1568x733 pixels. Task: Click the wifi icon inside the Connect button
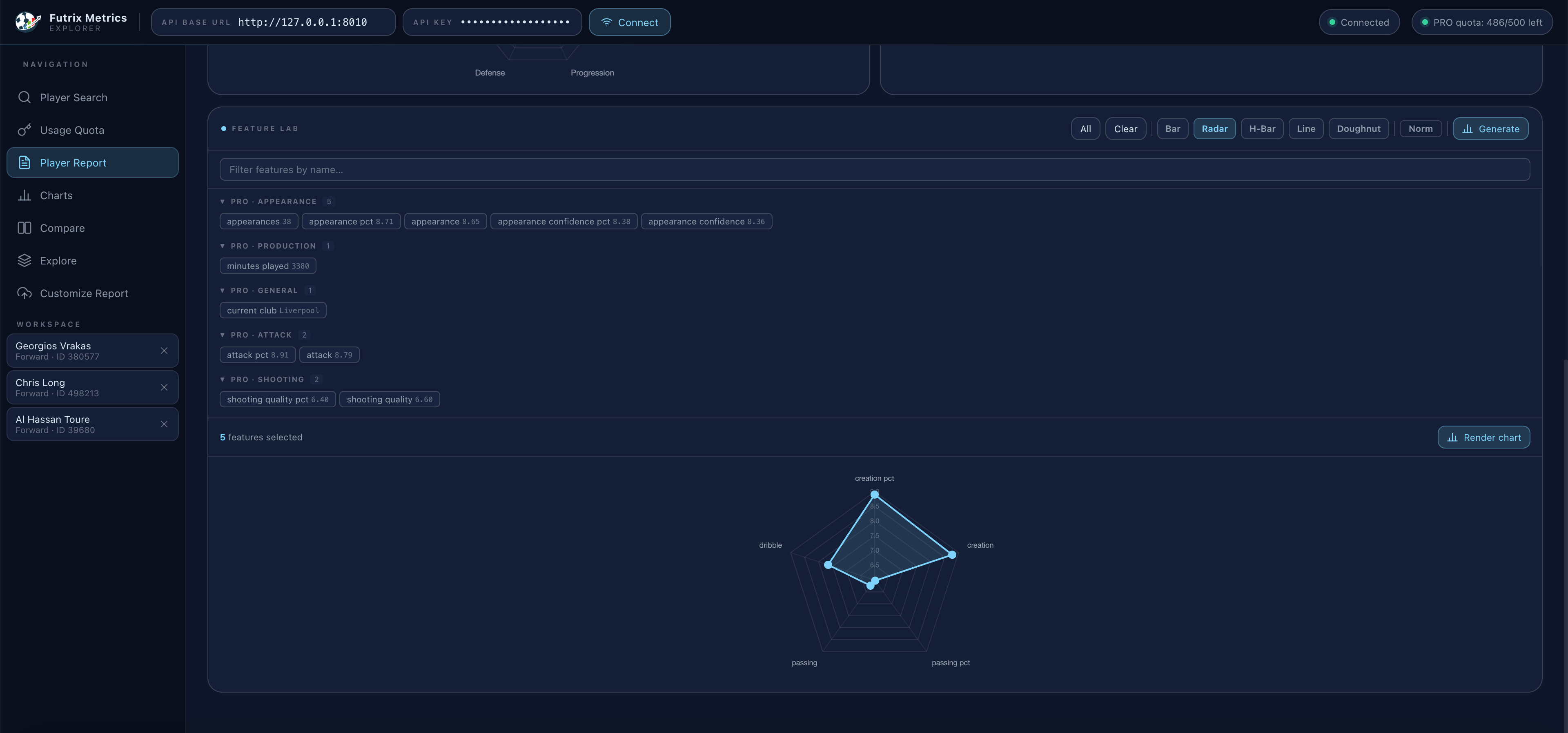click(x=607, y=22)
